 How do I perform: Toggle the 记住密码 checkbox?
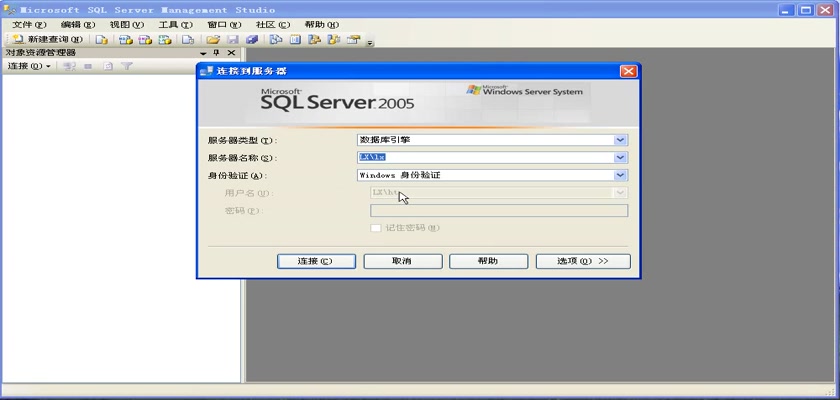[x=376, y=228]
